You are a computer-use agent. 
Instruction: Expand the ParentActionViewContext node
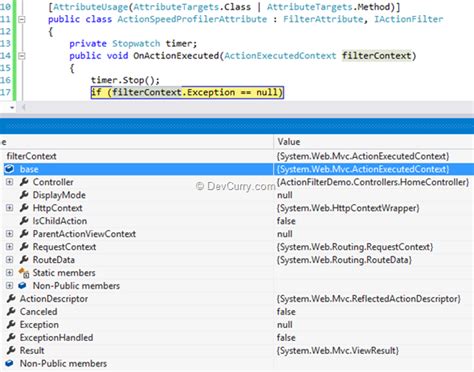point(9,234)
